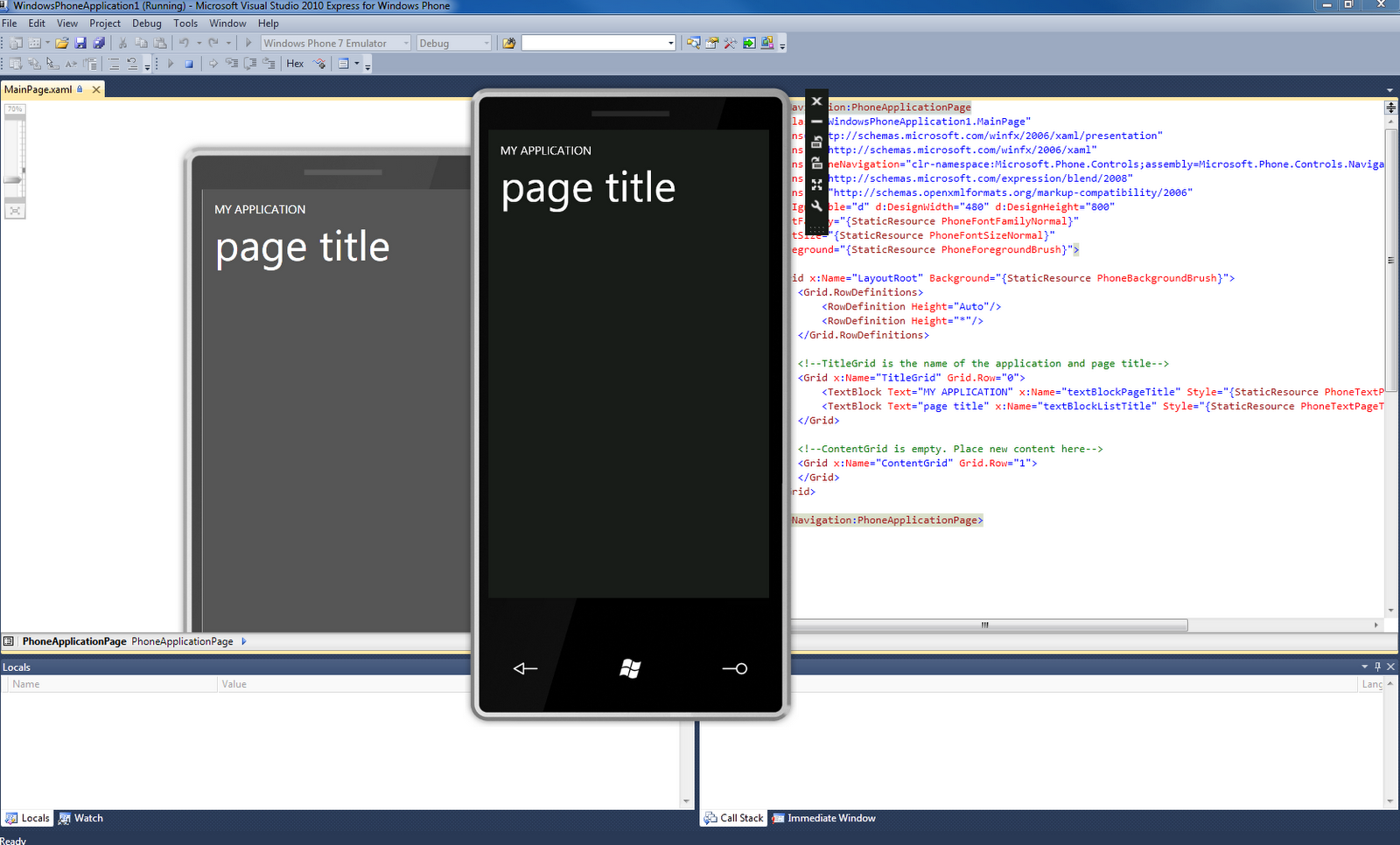Open the Undo history dropdown arrow

pyautogui.click(x=199, y=43)
